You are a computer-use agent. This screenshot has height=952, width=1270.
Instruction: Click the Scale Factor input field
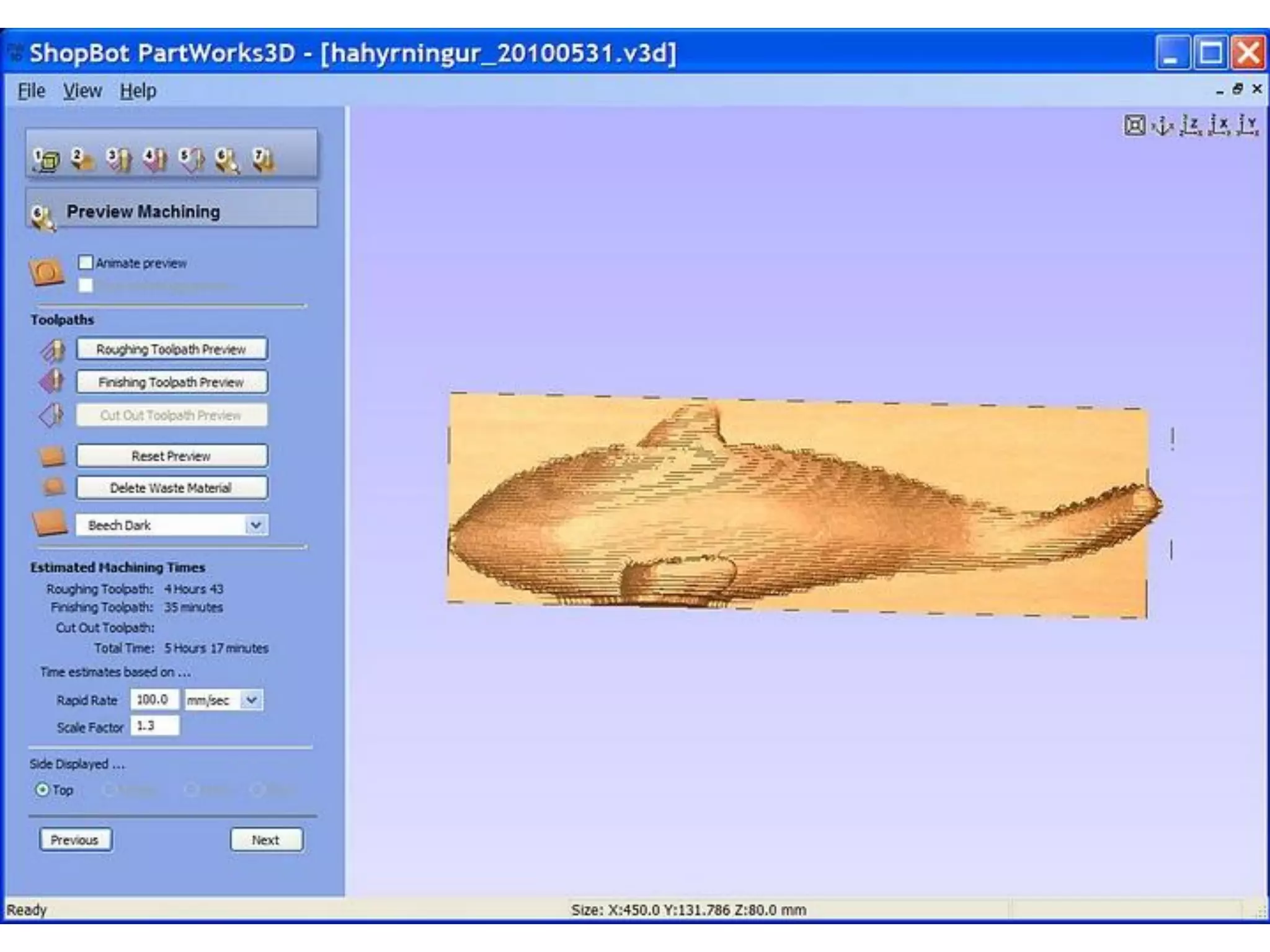[x=154, y=726]
